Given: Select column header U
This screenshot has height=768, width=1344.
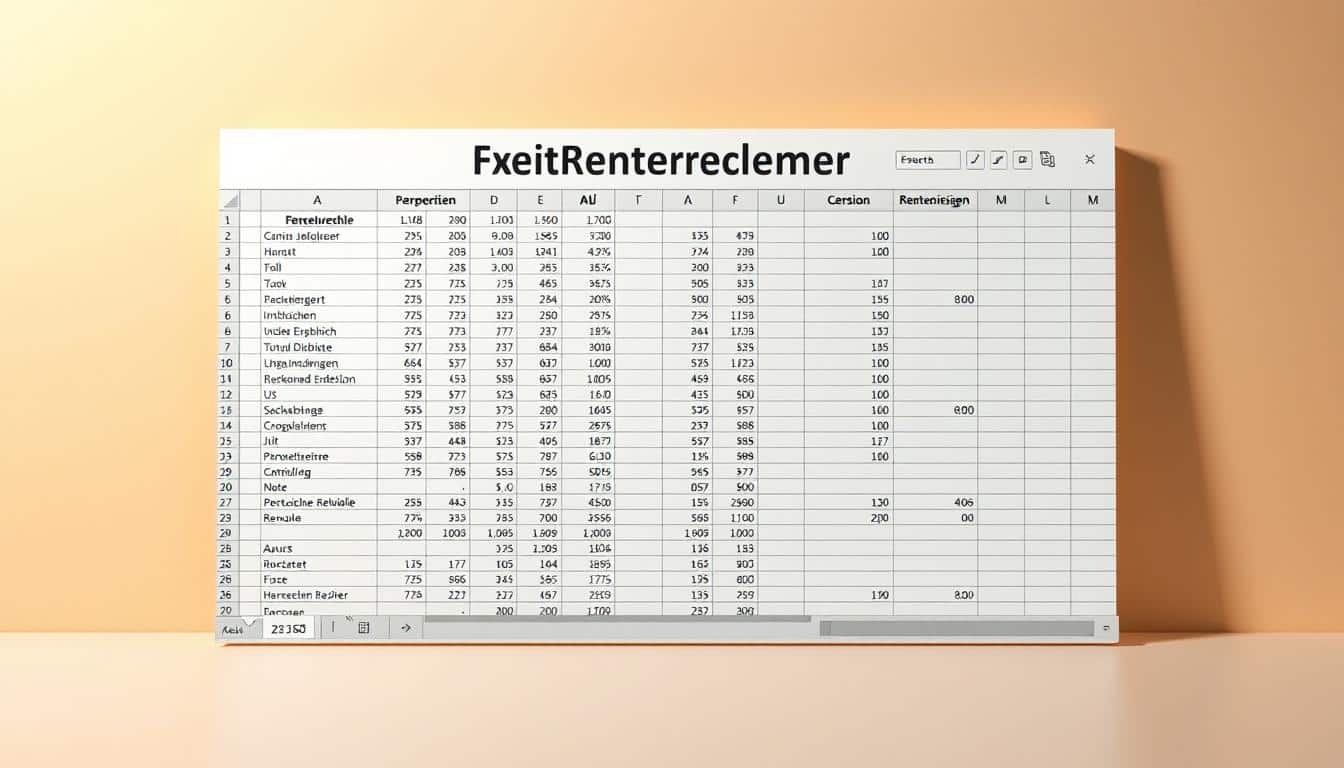Looking at the screenshot, I should click(781, 200).
